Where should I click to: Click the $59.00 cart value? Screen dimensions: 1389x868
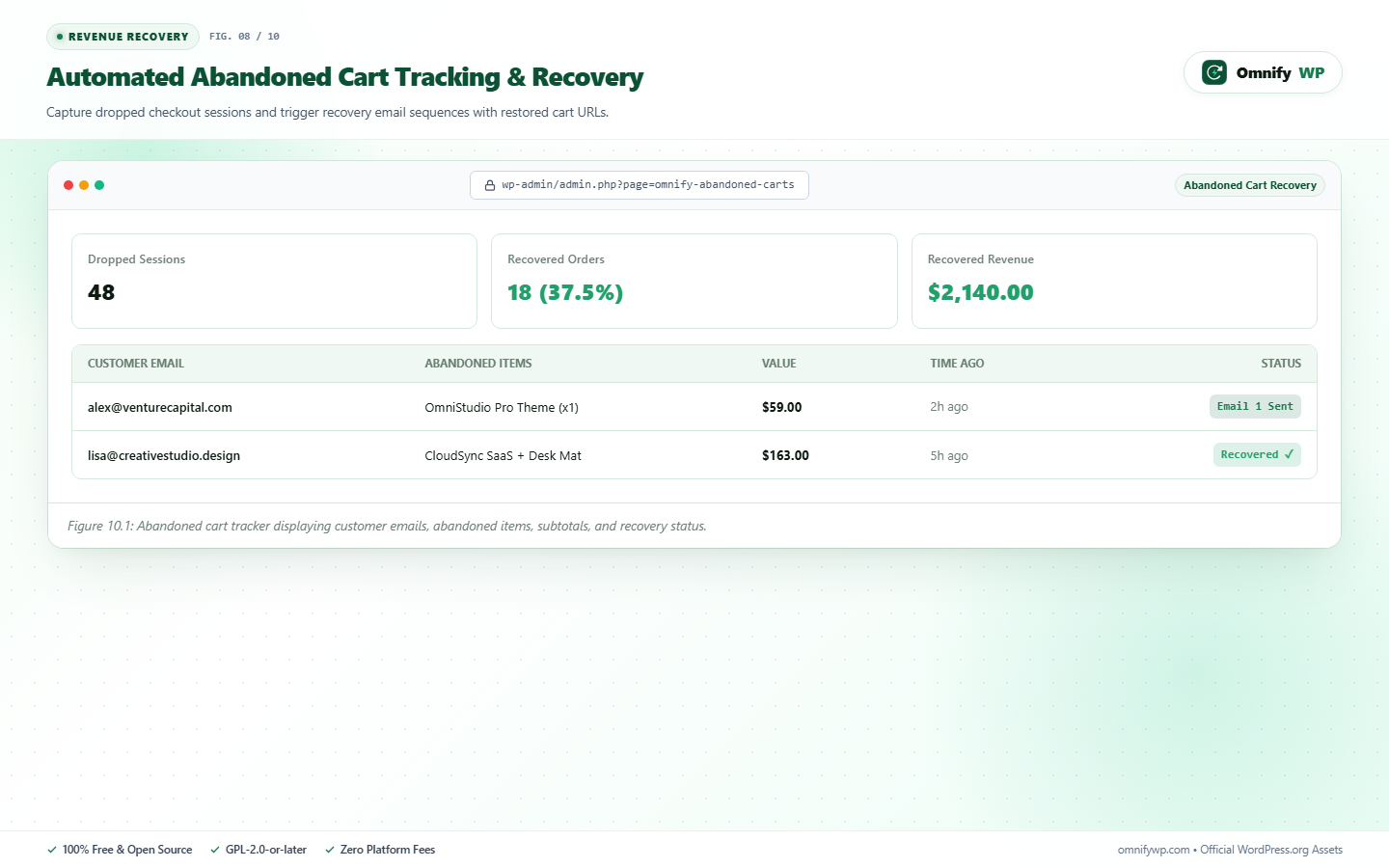click(x=782, y=407)
